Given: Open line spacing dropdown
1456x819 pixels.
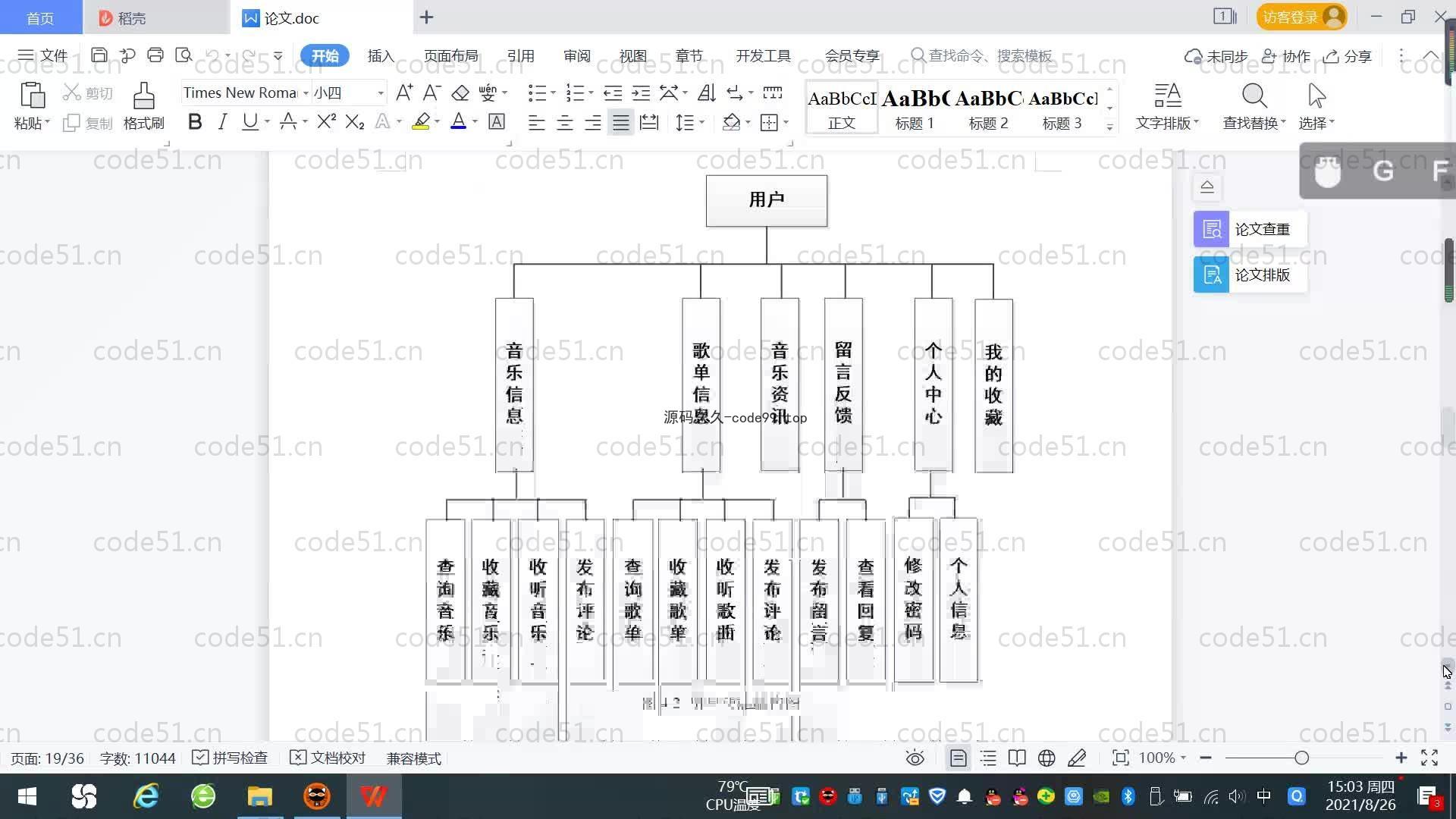Looking at the screenshot, I should coord(702,122).
